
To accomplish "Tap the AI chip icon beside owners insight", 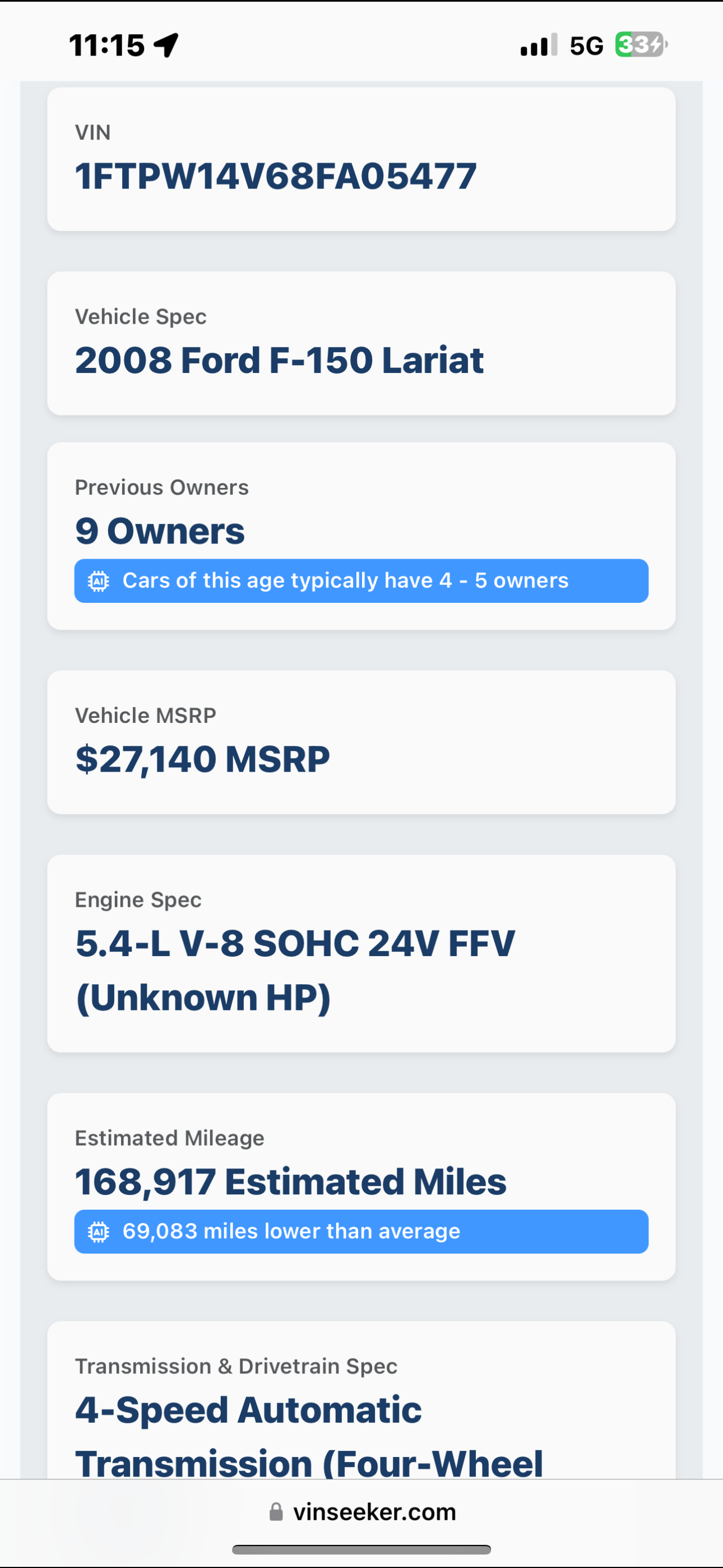I will (x=98, y=582).
